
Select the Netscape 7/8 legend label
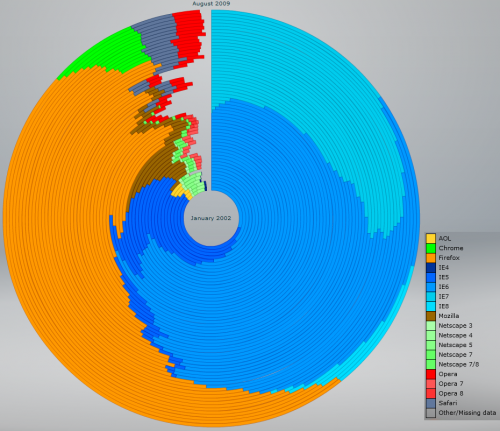459,364
